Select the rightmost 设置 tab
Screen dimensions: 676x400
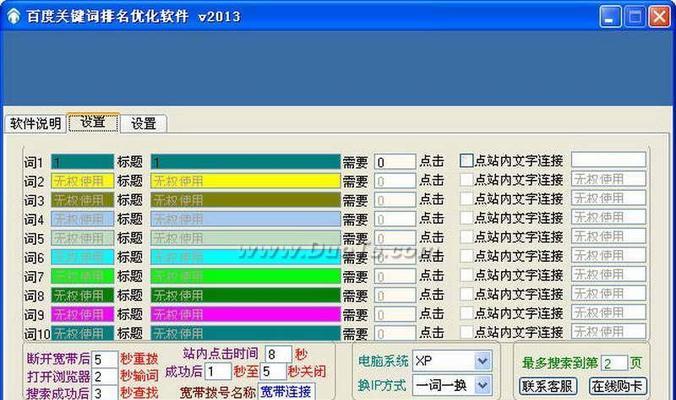coord(143,123)
